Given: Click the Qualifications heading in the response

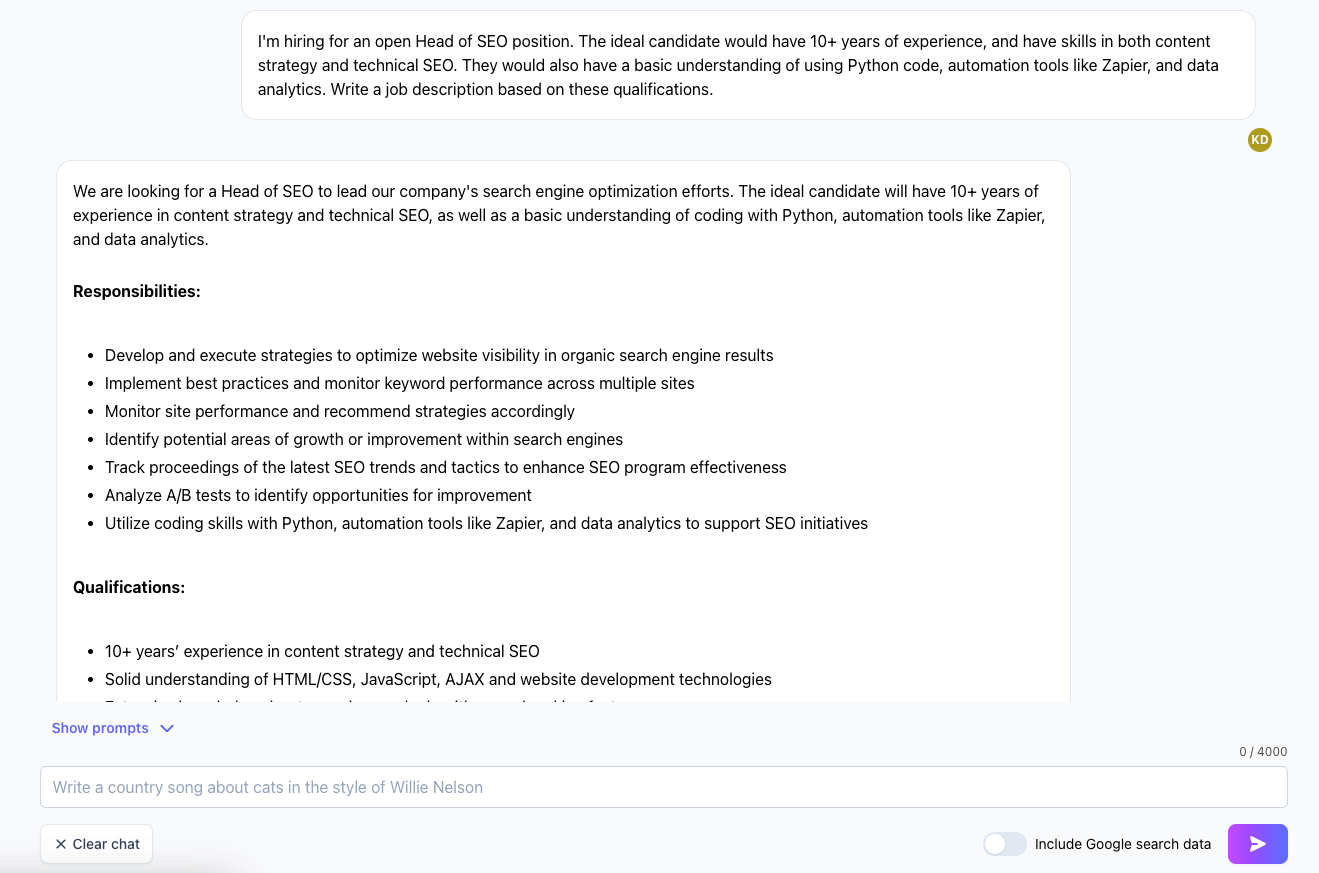Looking at the screenshot, I should (x=129, y=587).
